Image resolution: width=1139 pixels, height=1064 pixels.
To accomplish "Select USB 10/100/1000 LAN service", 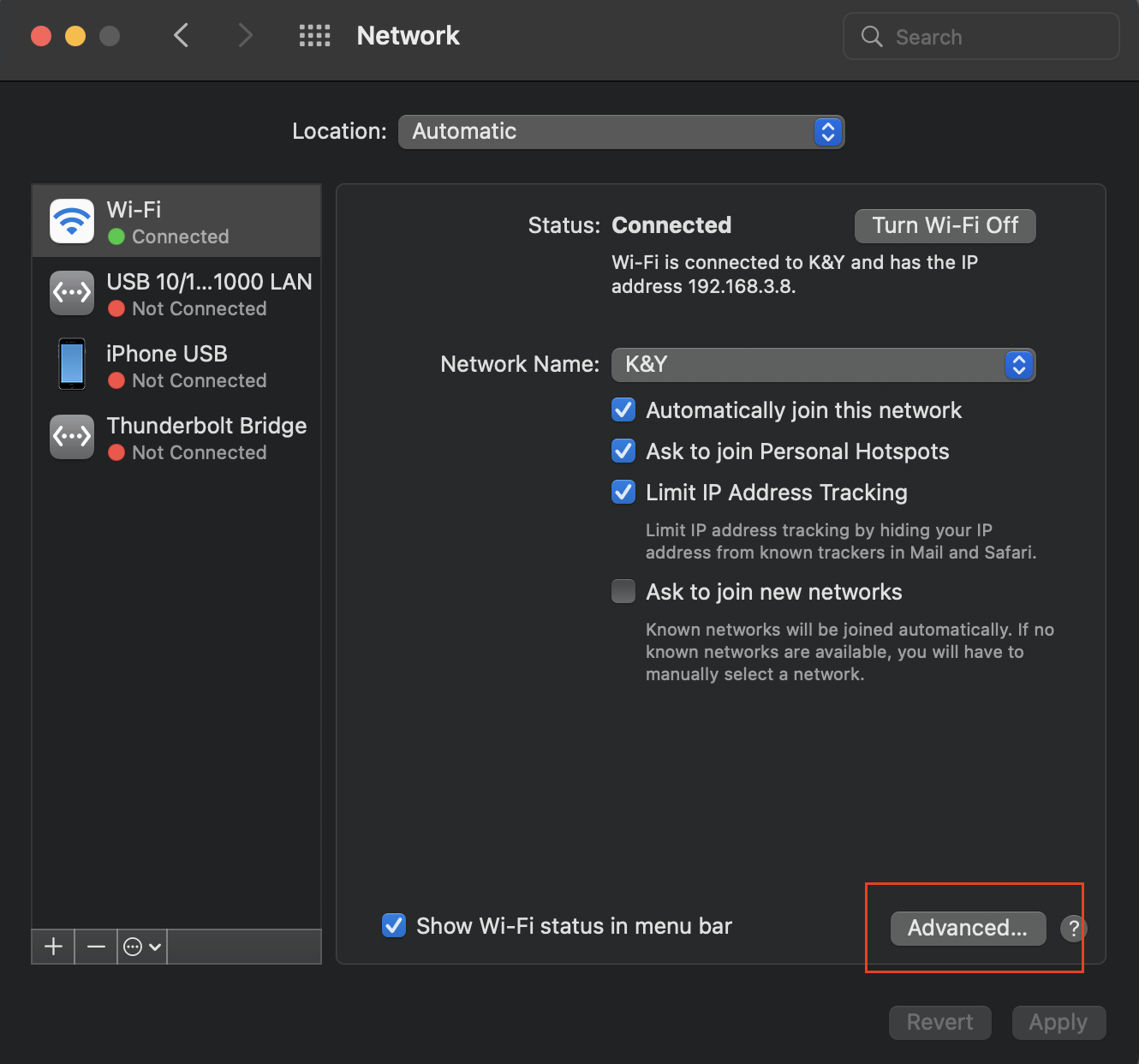I will [x=176, y=293].
